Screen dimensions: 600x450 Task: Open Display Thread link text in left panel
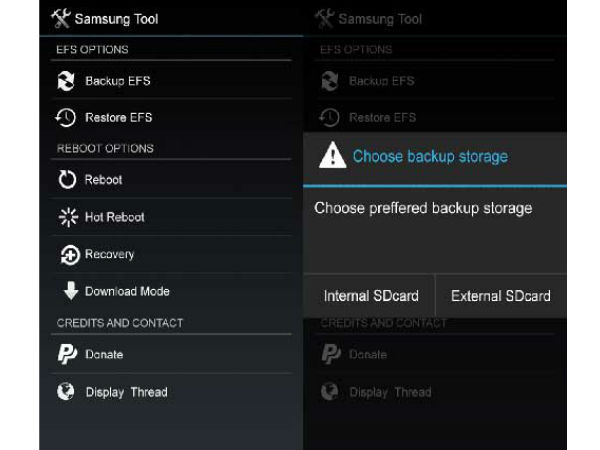pyautogui.click(x=127, y=392)
